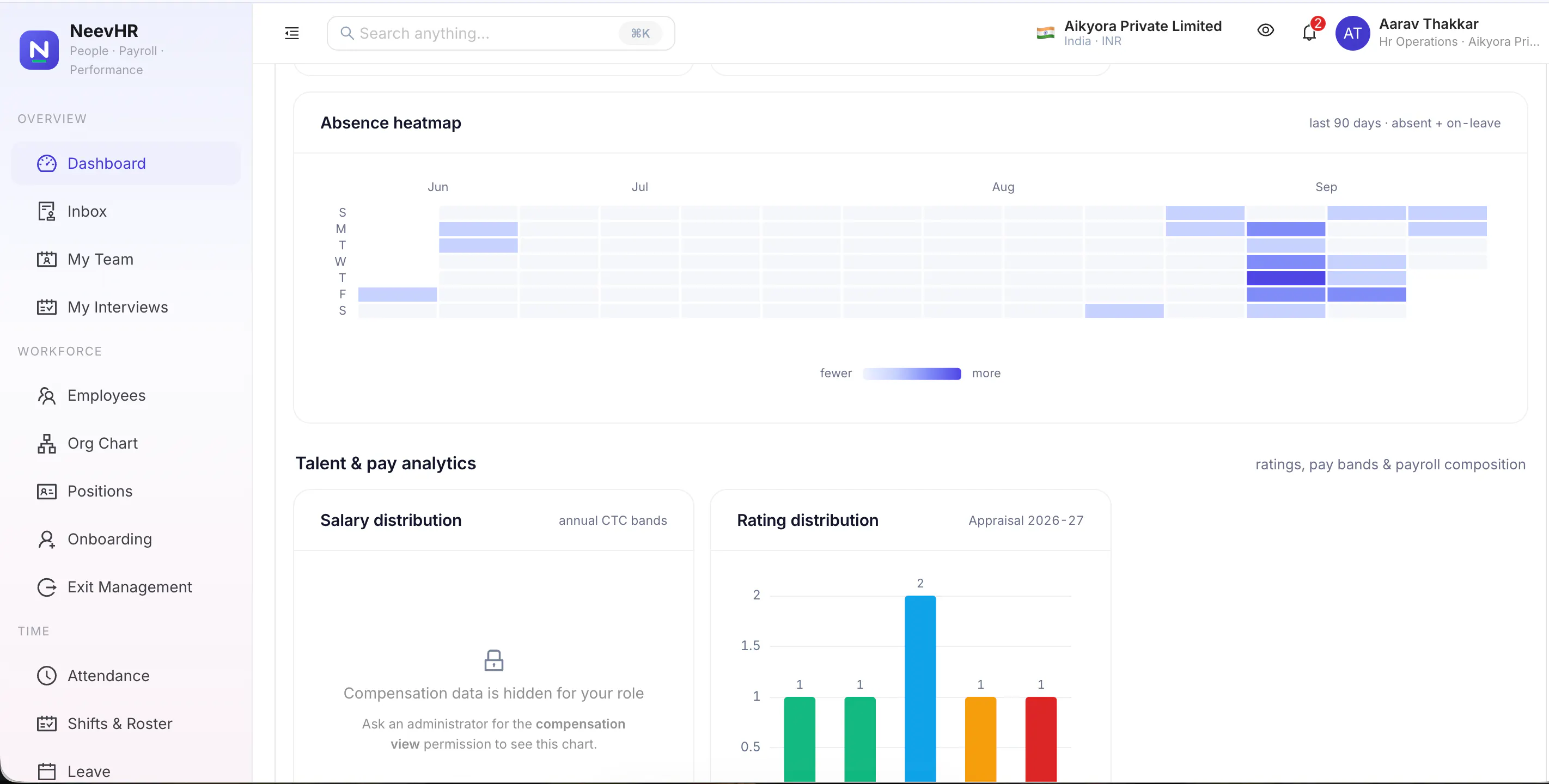The image size is (1549, 784).
Task: Click the 'Aug' month label on heatmap
Action: click(1003, 187)
